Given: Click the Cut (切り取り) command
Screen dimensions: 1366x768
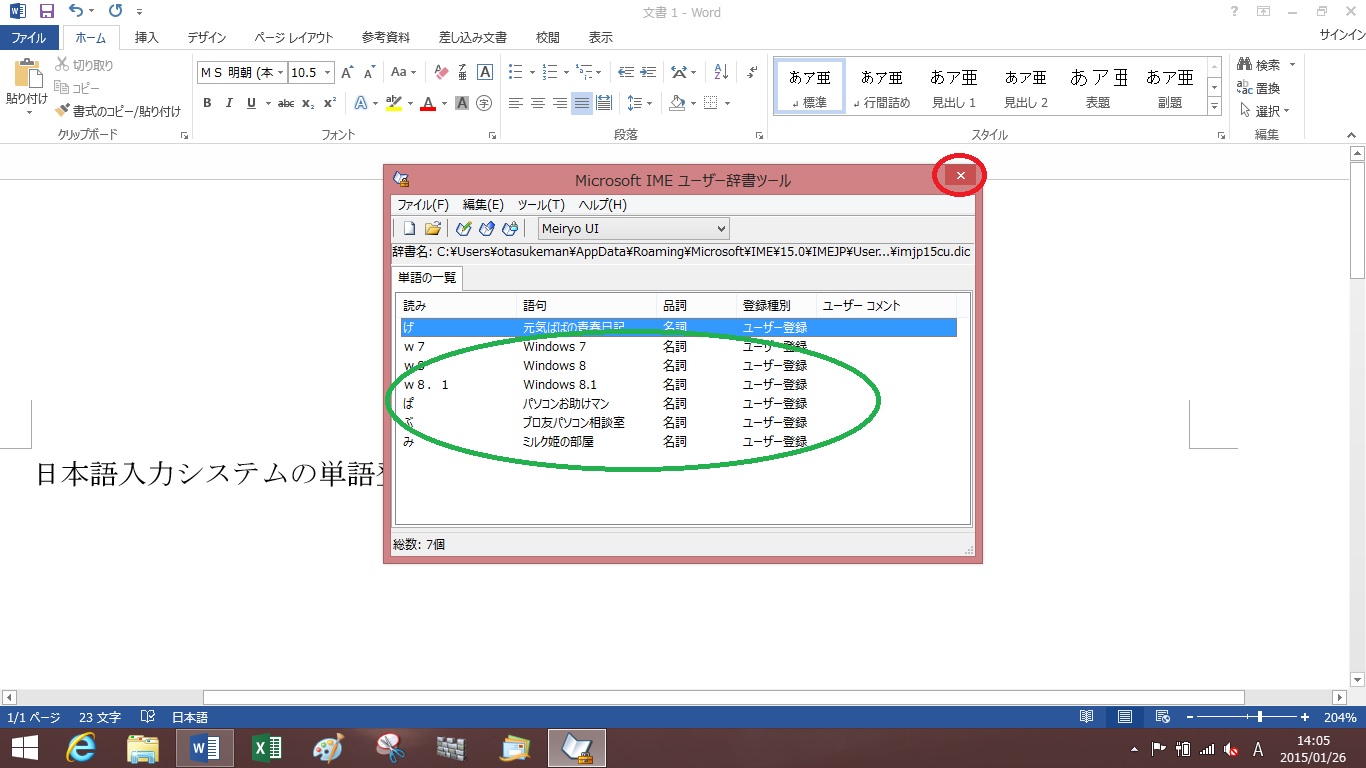Looking at the screenshot, I should pyautogui.click(x=84, y=65).
